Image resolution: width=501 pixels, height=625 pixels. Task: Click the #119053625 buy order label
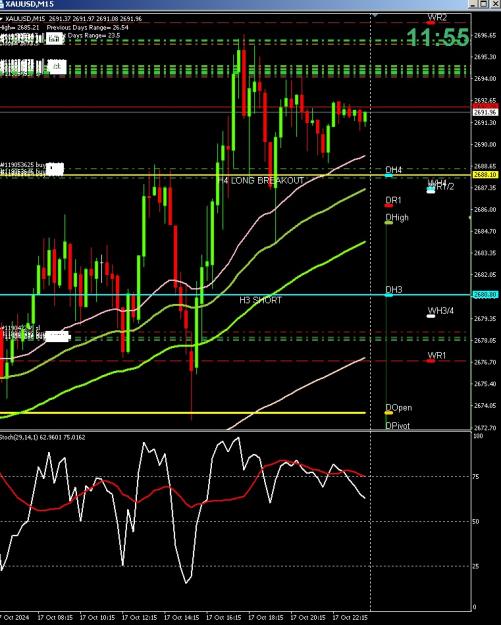[23, 164]
